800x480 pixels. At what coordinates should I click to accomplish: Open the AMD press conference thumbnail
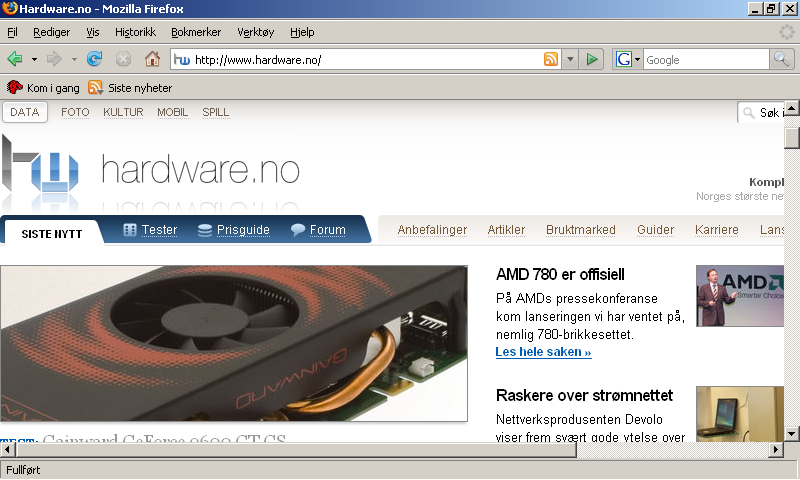pyautogui.click(x=740, y=296)
